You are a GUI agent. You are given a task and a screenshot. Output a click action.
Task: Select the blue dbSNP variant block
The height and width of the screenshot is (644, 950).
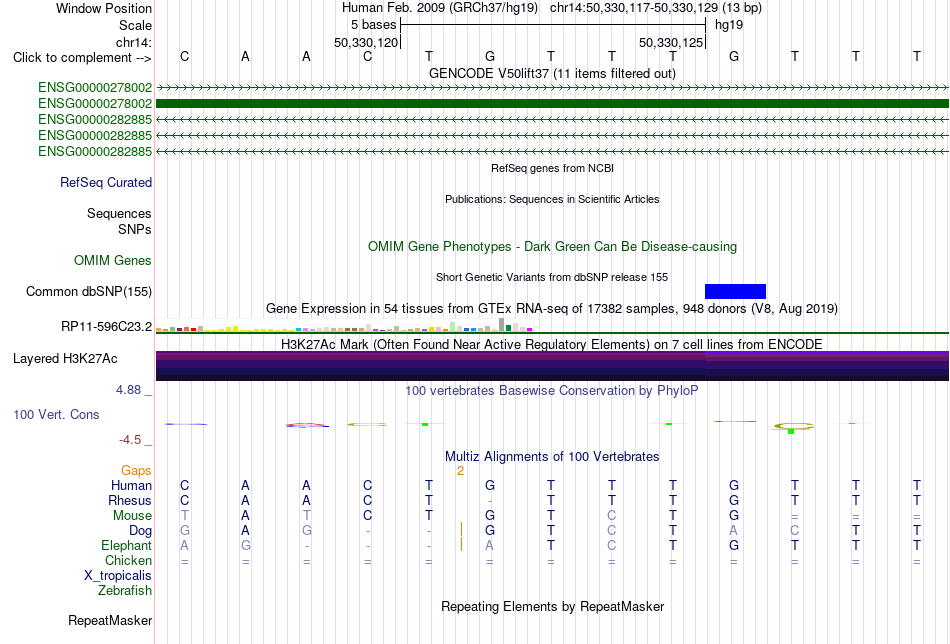pos(736,291)
